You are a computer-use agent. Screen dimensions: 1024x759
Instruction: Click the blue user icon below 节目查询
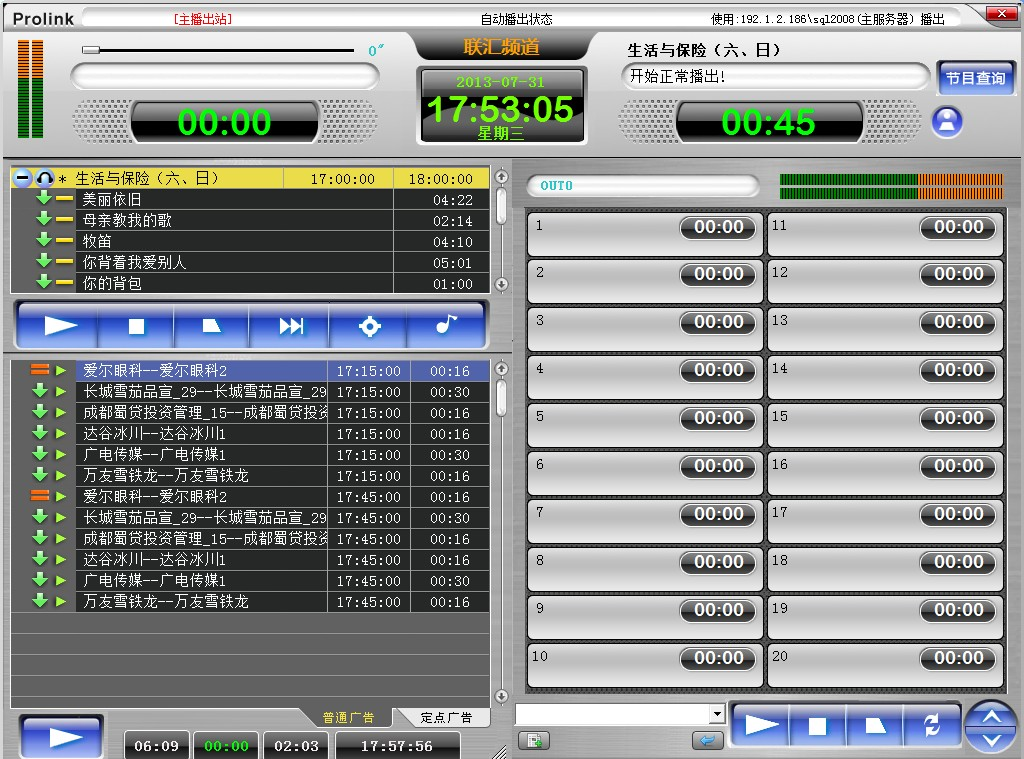(x=947, y=121)
